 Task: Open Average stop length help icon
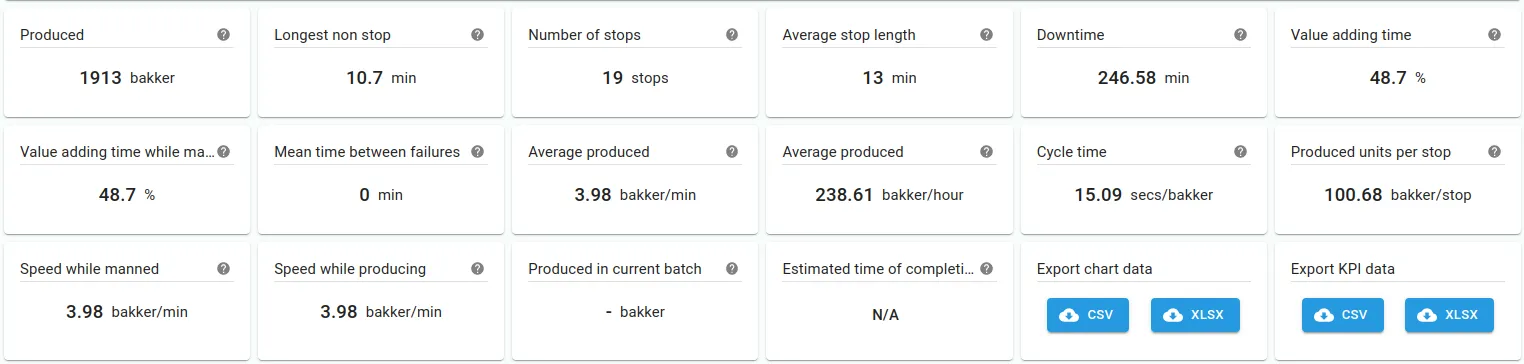pos(987,34)
